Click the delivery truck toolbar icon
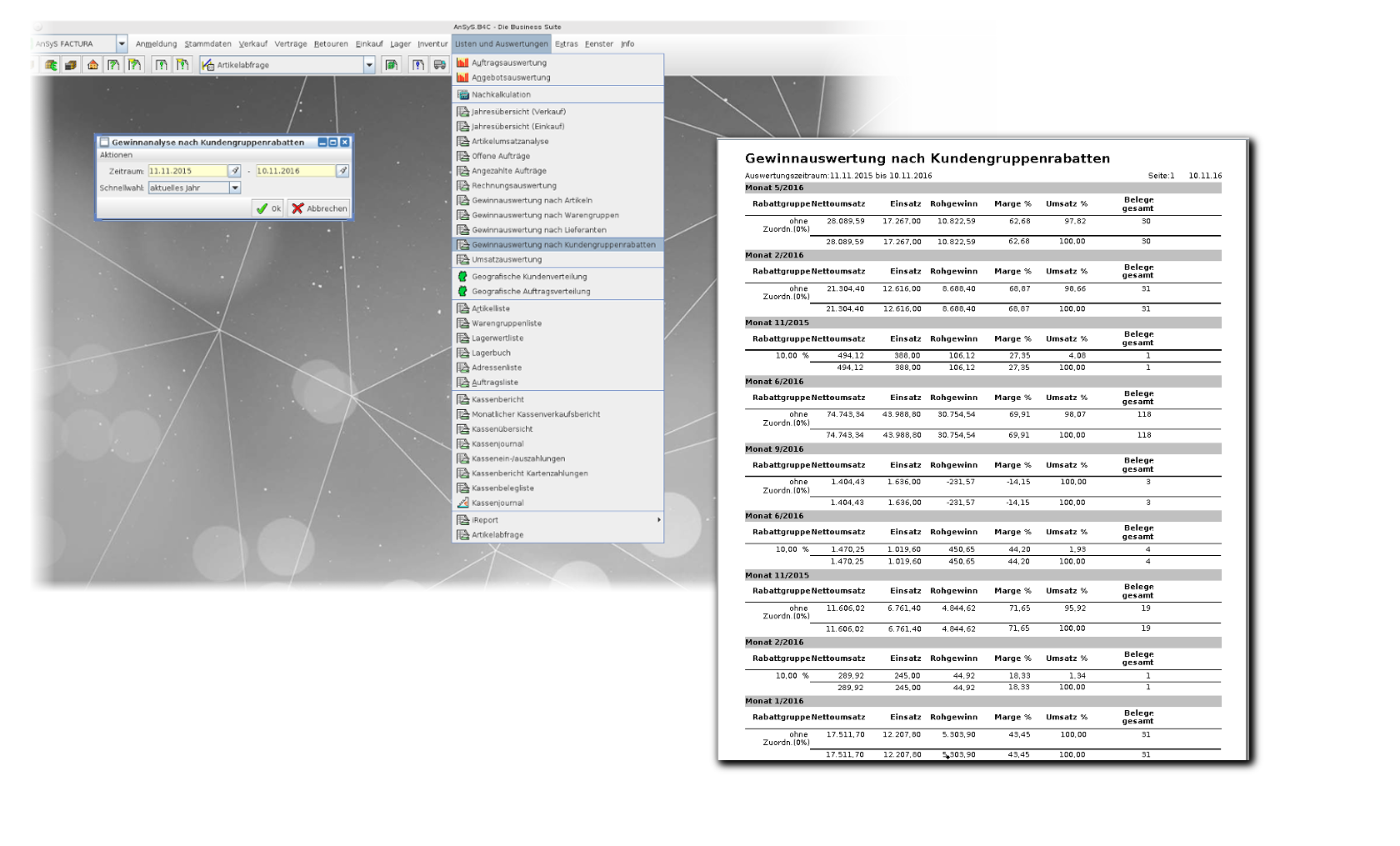This screenshot has width=1400, height=846. (439, 65)
